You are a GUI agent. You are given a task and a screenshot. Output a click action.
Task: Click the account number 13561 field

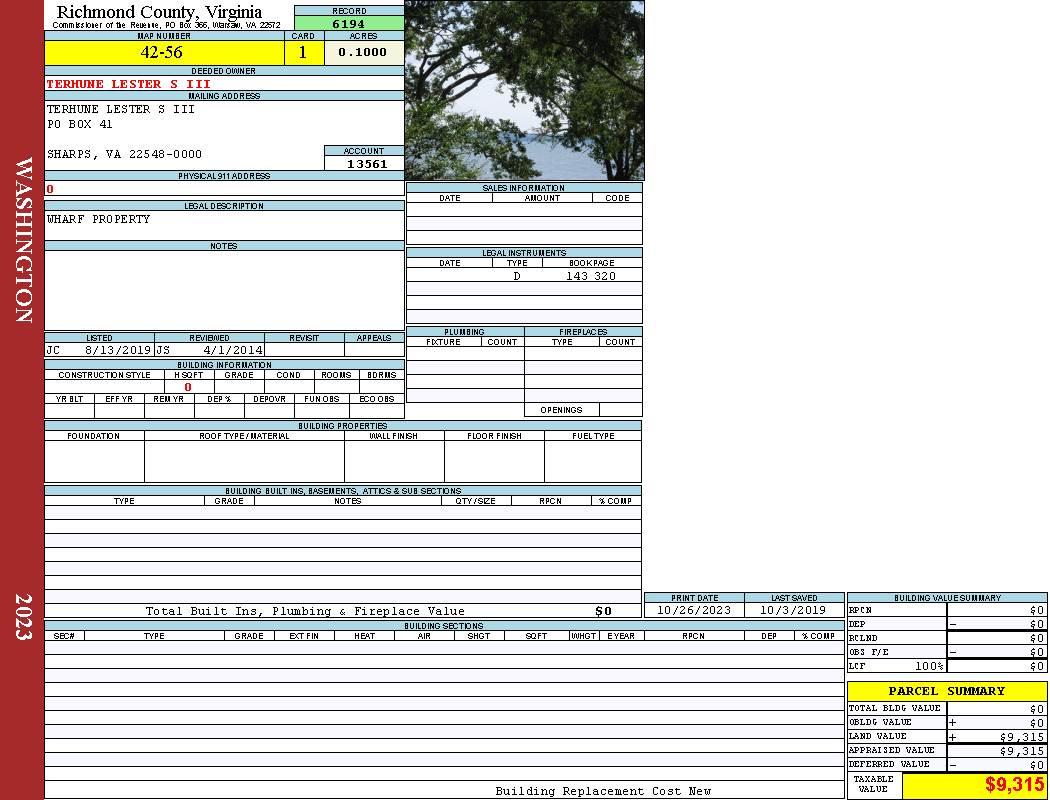point(366,164)
